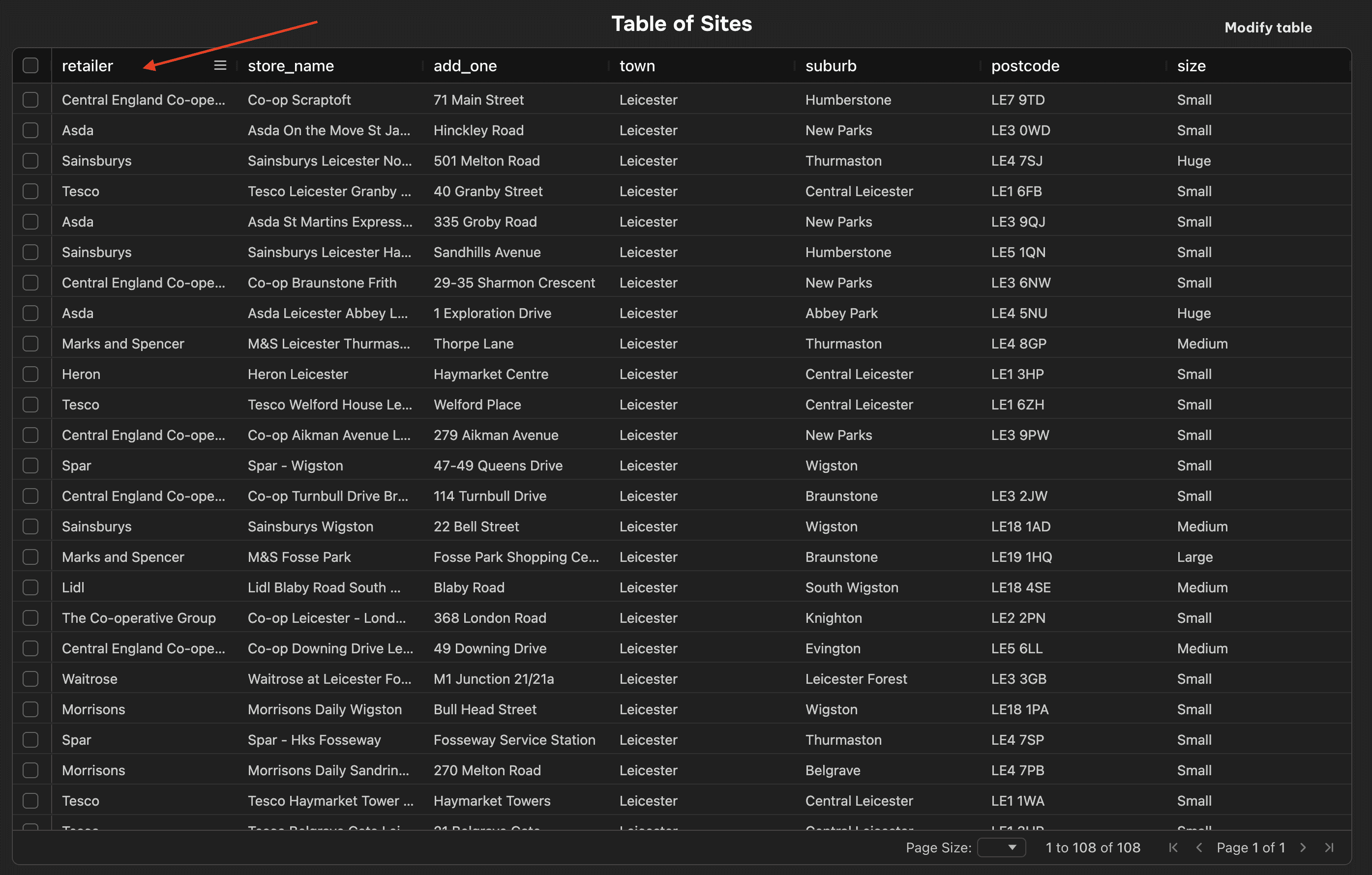Tick the checkbox for 501 Melton Road row
This screenshot has height=875, width=1372.
31,161
